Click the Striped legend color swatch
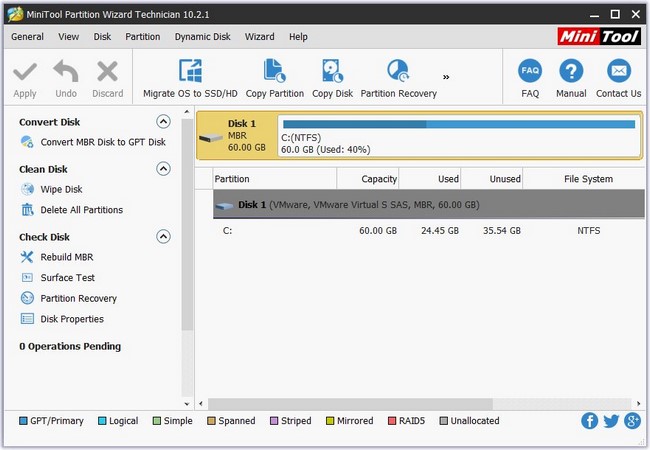650x450 pixels. [x=274, y=421]
